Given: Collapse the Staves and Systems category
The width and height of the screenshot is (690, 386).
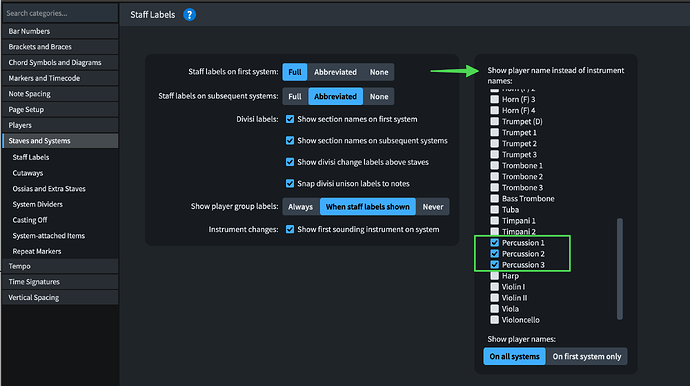Looking at the screenshot, I should point(60,141).
